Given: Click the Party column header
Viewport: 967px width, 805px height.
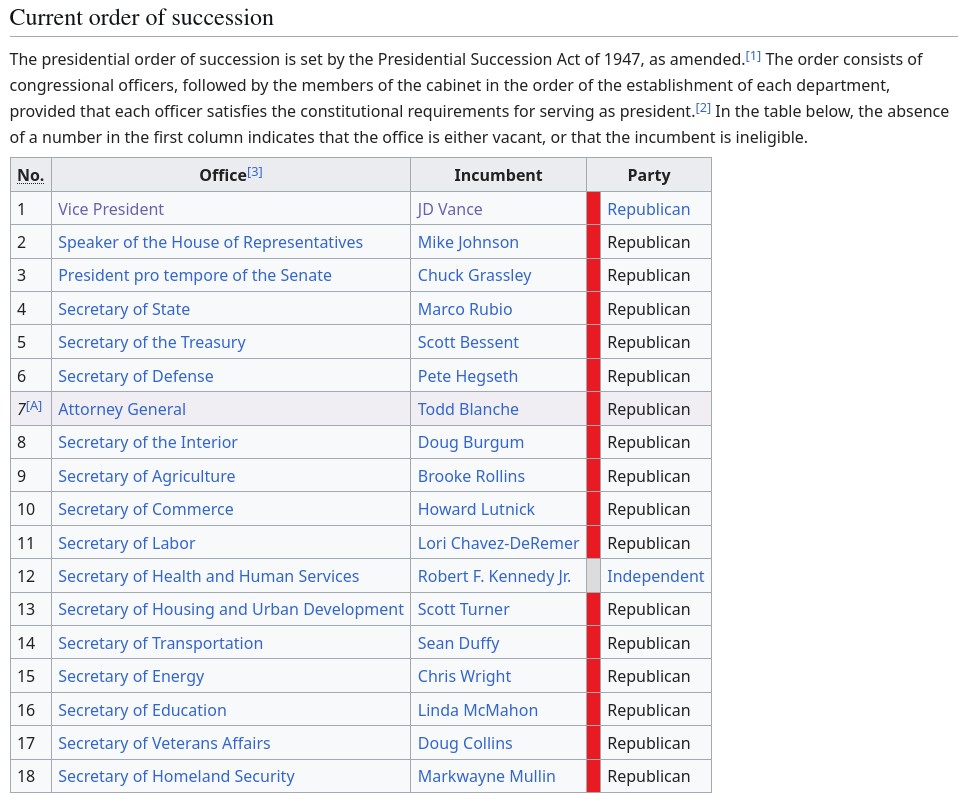Looking at the screenshot, I should [x=649, y=175].
